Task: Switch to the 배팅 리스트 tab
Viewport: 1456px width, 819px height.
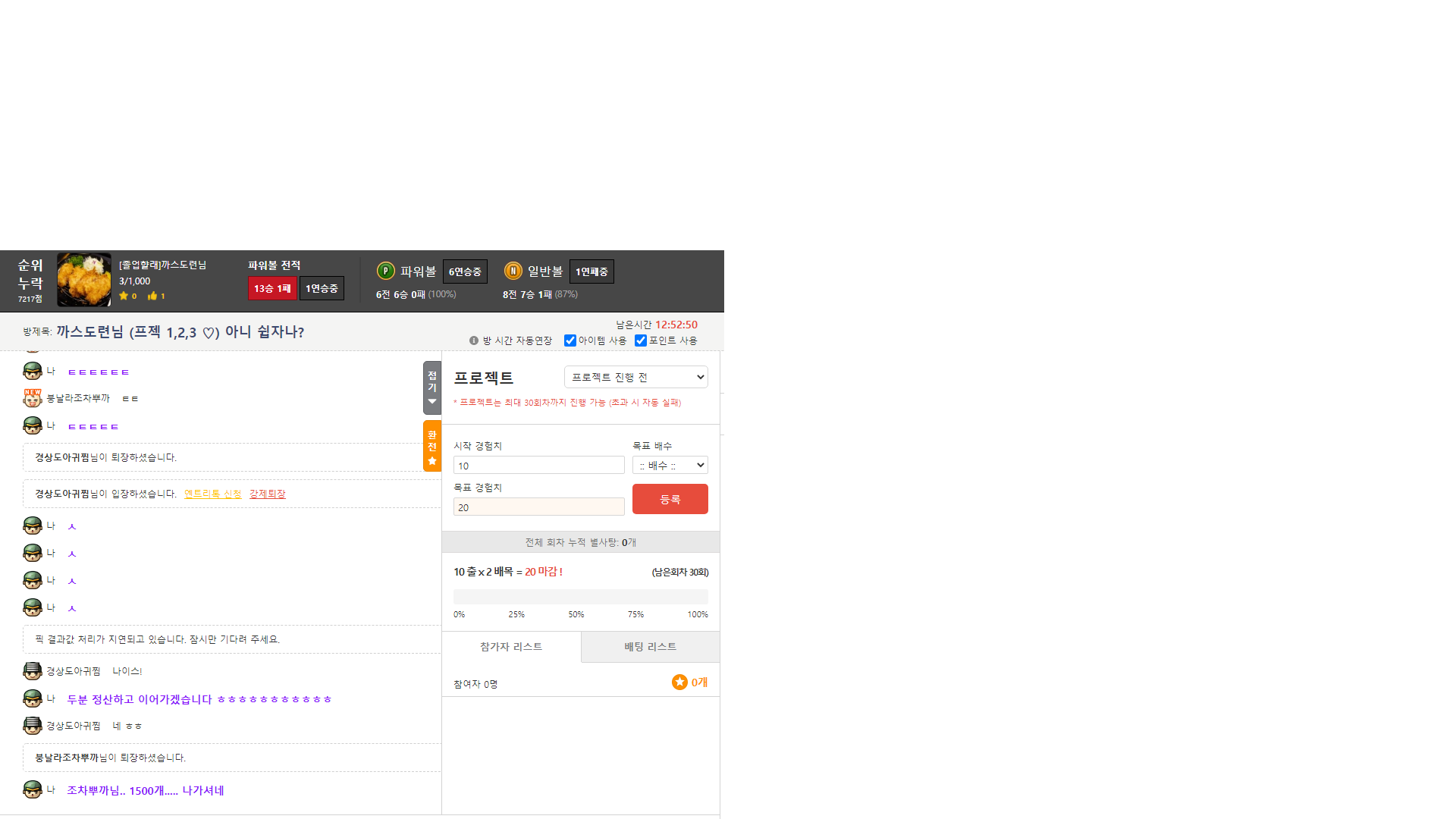Action: (x=650, y=647)
